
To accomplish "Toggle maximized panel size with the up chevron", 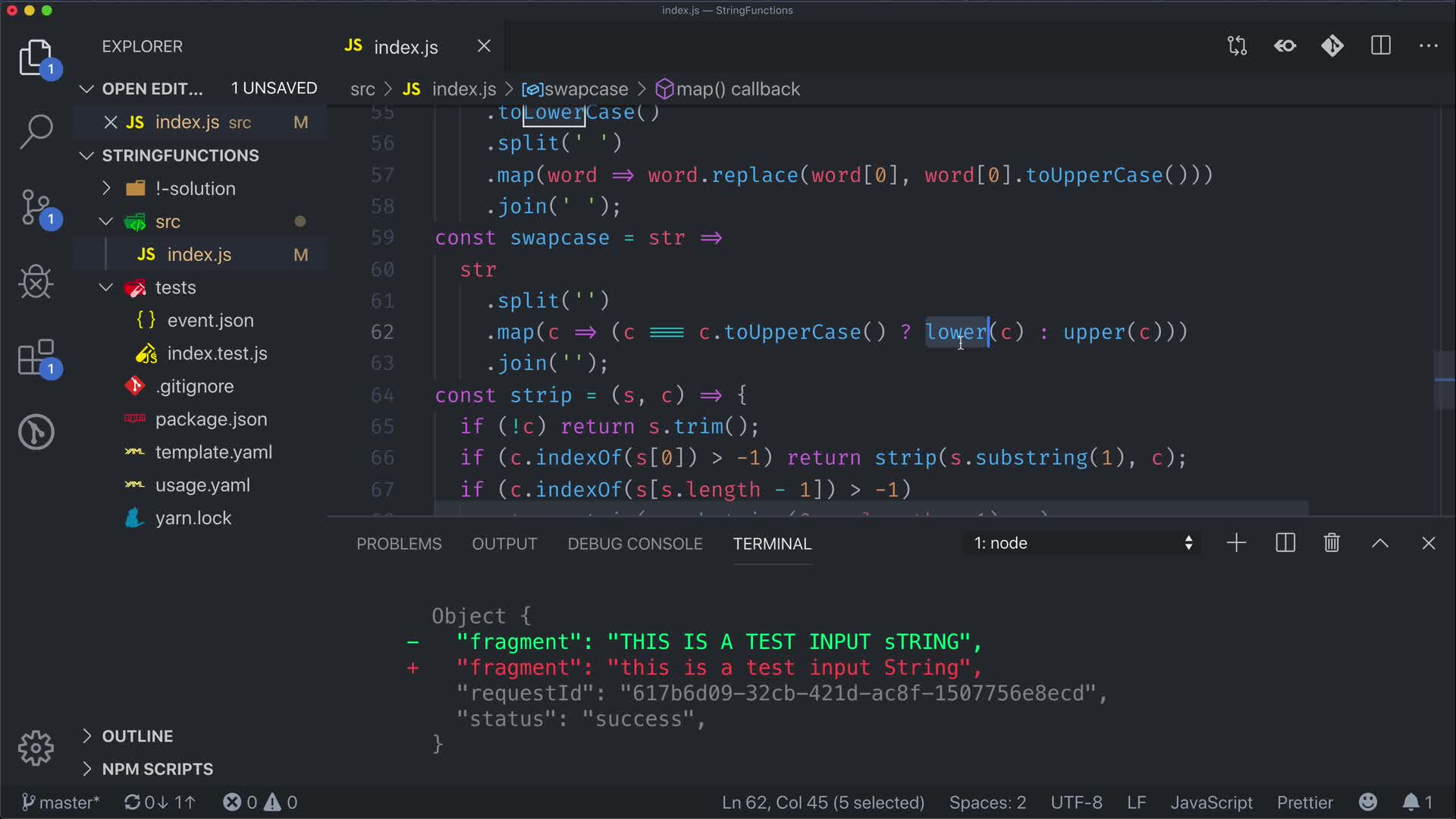I will pyautogui.click(x=1380, y=543).
